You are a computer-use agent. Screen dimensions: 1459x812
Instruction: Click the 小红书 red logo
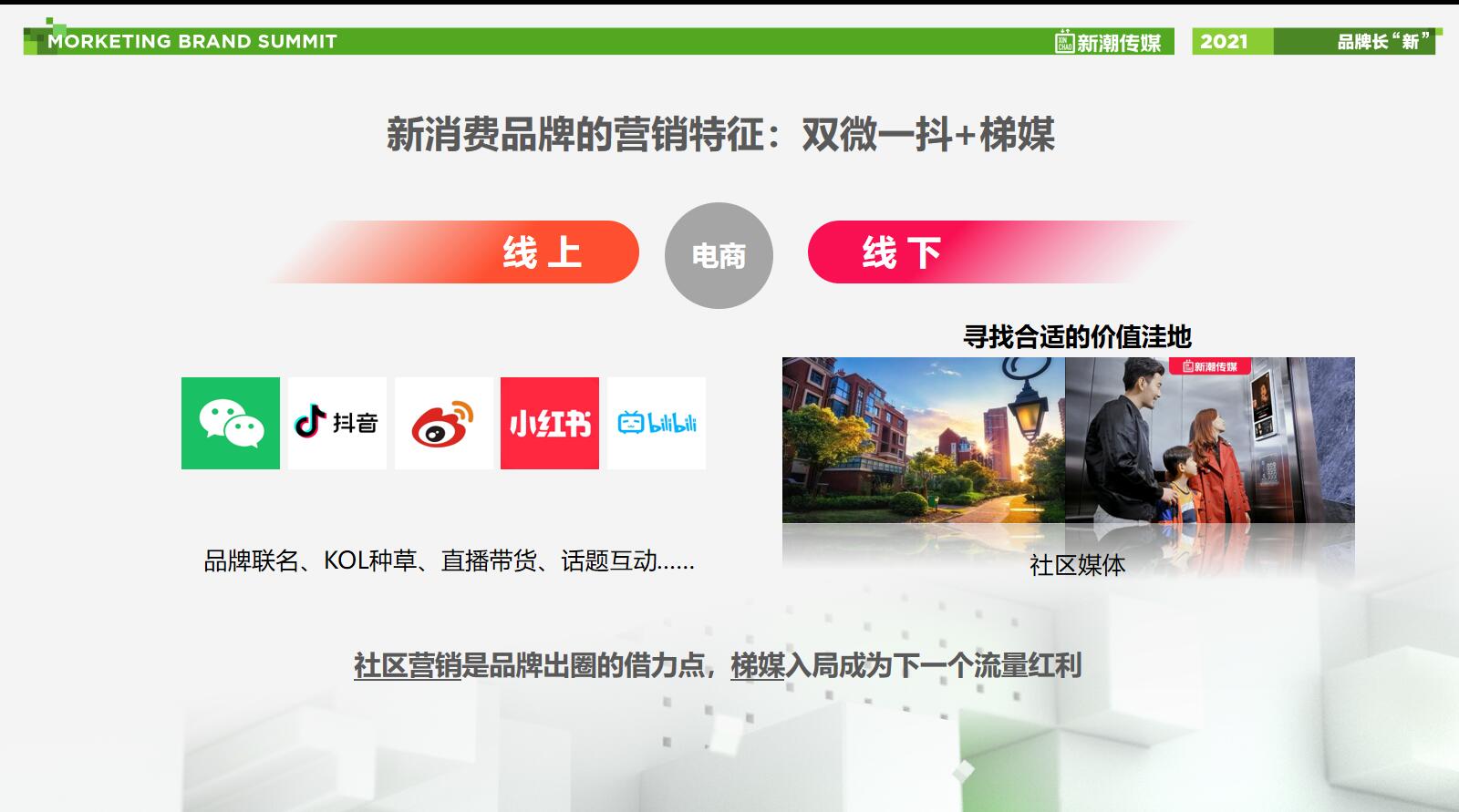coord(550,423)
